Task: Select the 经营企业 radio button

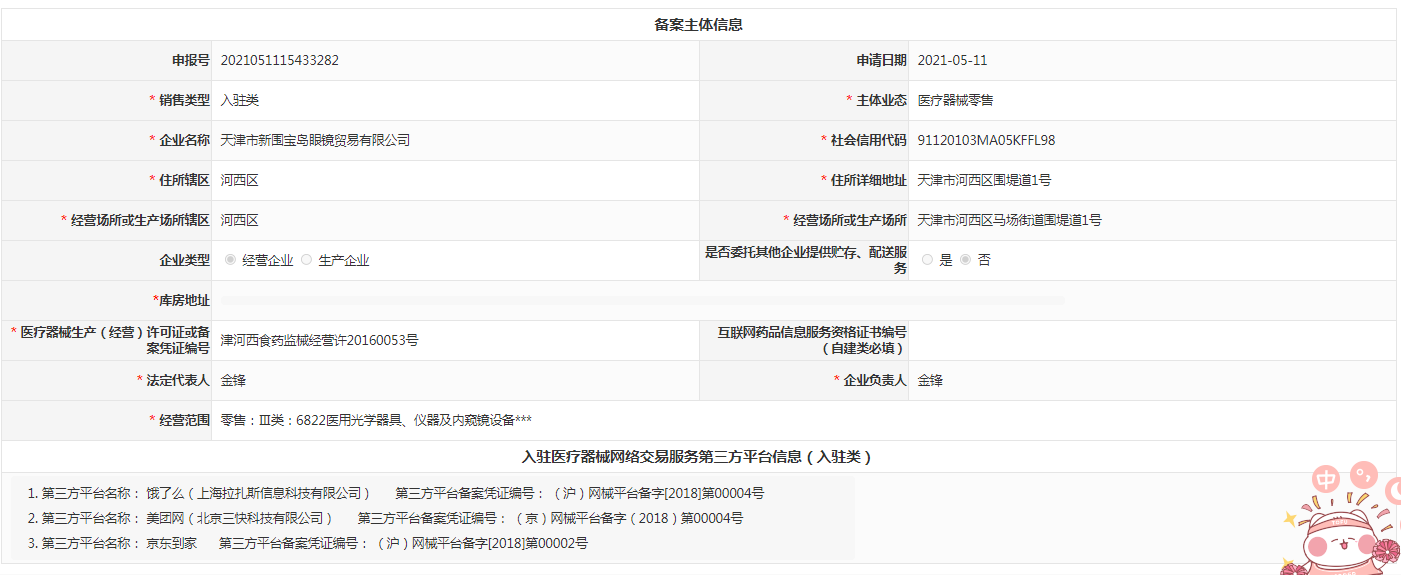Action: (231, 260)
